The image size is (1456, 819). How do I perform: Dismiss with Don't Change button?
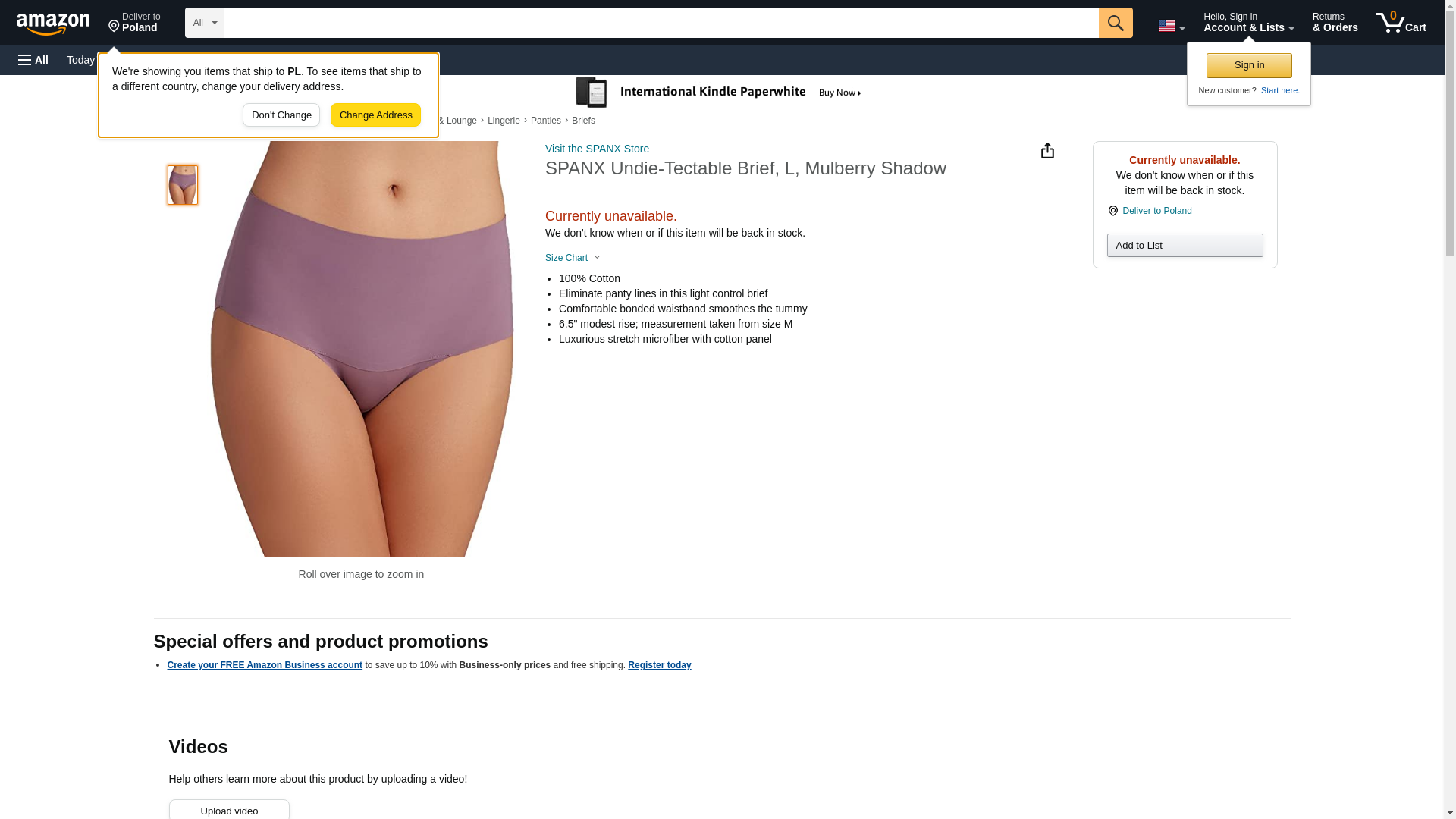281,115
